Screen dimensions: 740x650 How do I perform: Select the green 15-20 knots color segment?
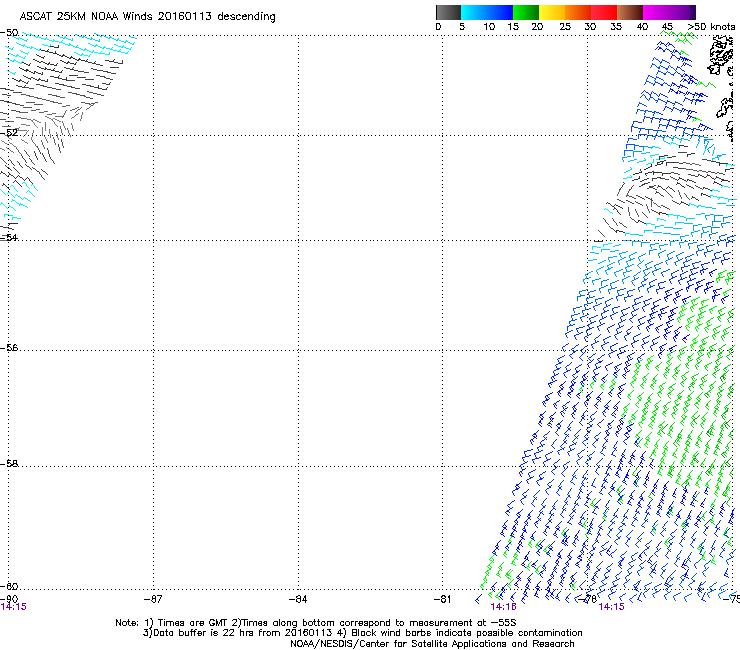(526, 12)
